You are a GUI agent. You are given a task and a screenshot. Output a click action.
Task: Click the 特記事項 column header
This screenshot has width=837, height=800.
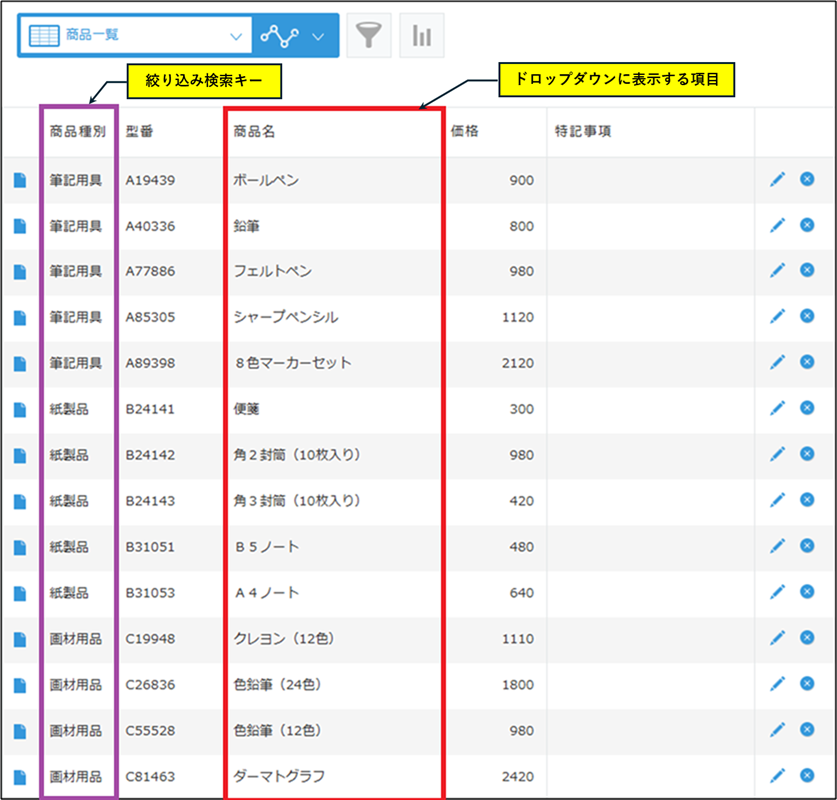pyautogui.click(x=583, y=131)
